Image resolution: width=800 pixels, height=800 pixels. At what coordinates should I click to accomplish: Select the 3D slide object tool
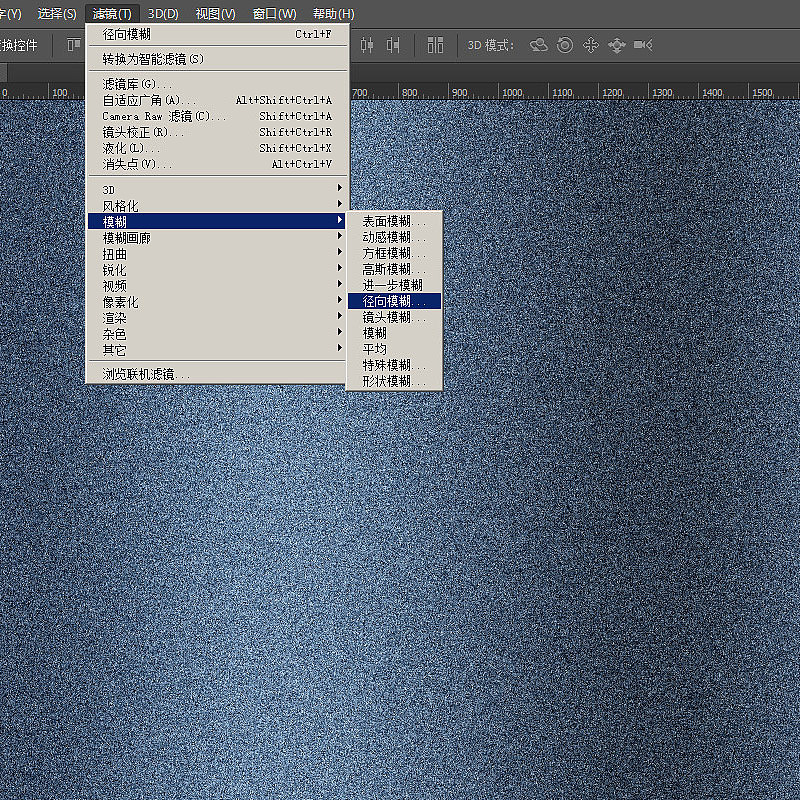click(617, 45)
